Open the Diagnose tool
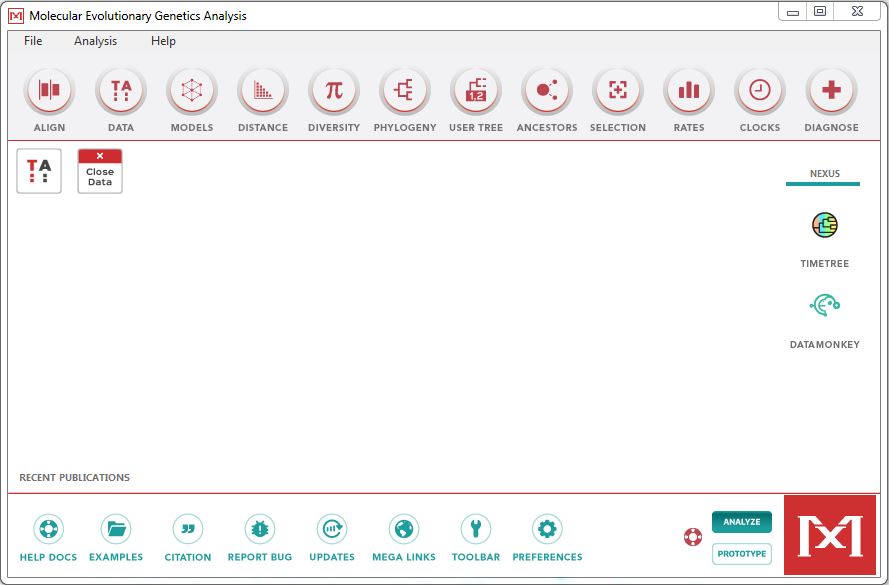The image size is (889, 585). pos(831,92)
